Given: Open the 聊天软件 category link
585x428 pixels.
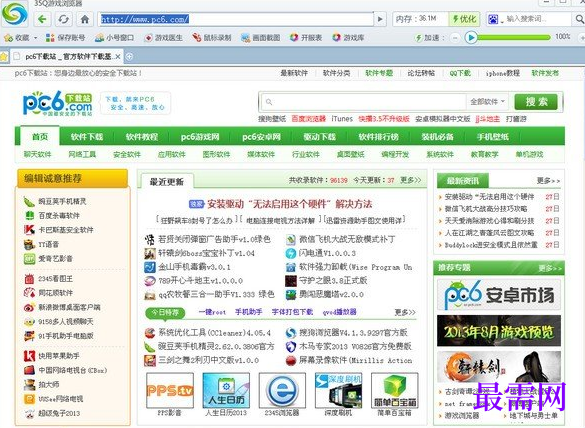Looking at the screenshot, I should pos(37,154).
